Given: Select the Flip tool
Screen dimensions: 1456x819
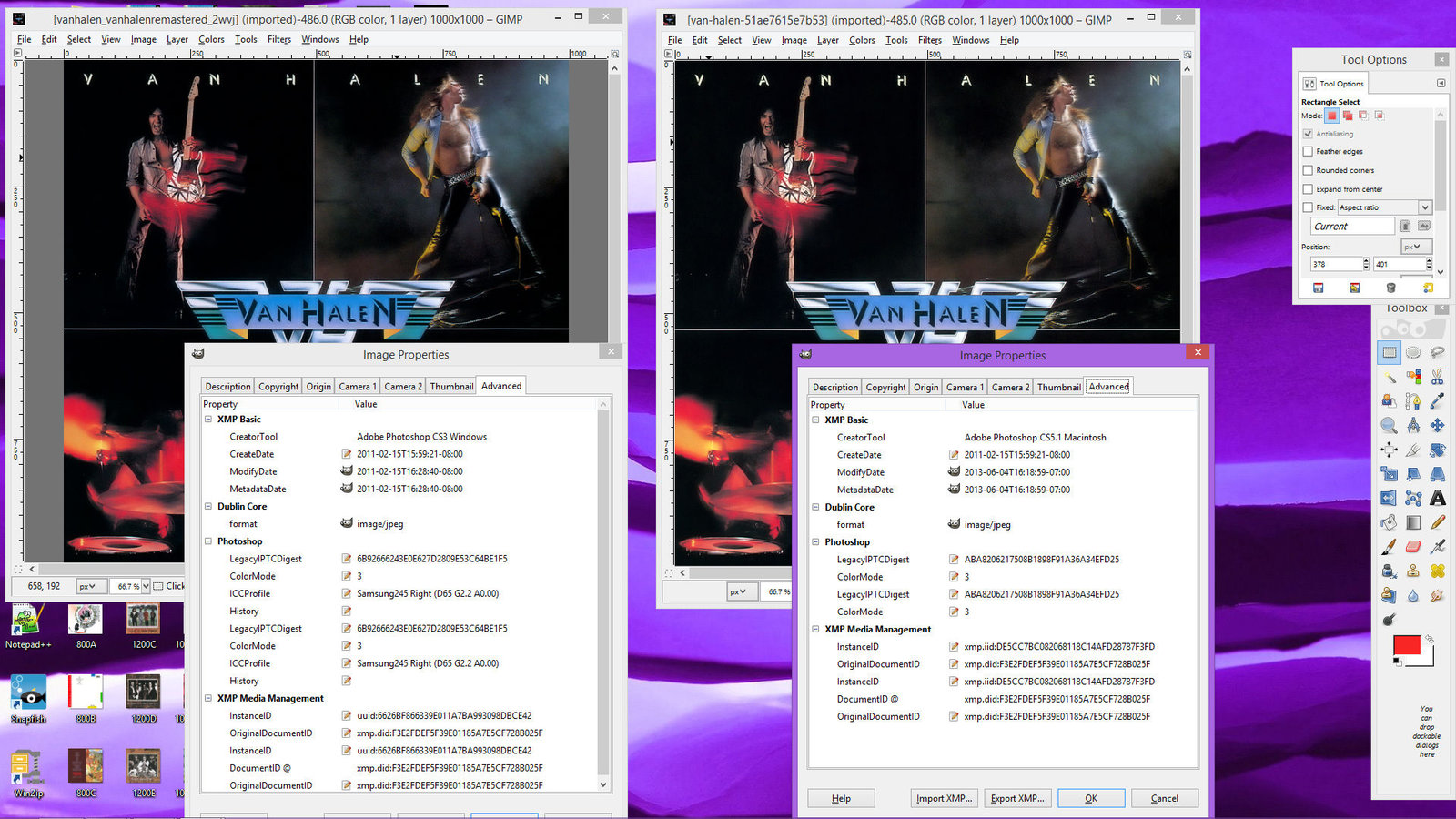Looking at the screenshot, I should tap(1389, 498).
